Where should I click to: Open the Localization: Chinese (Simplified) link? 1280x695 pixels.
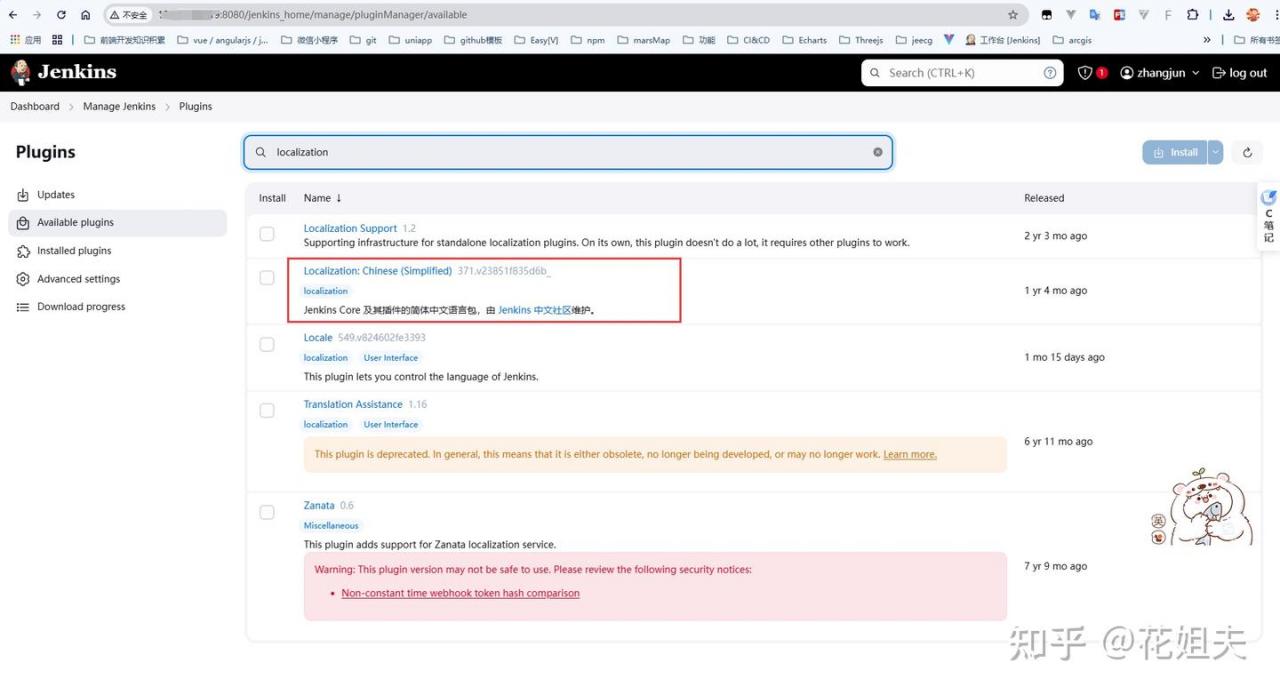point(378,271)
